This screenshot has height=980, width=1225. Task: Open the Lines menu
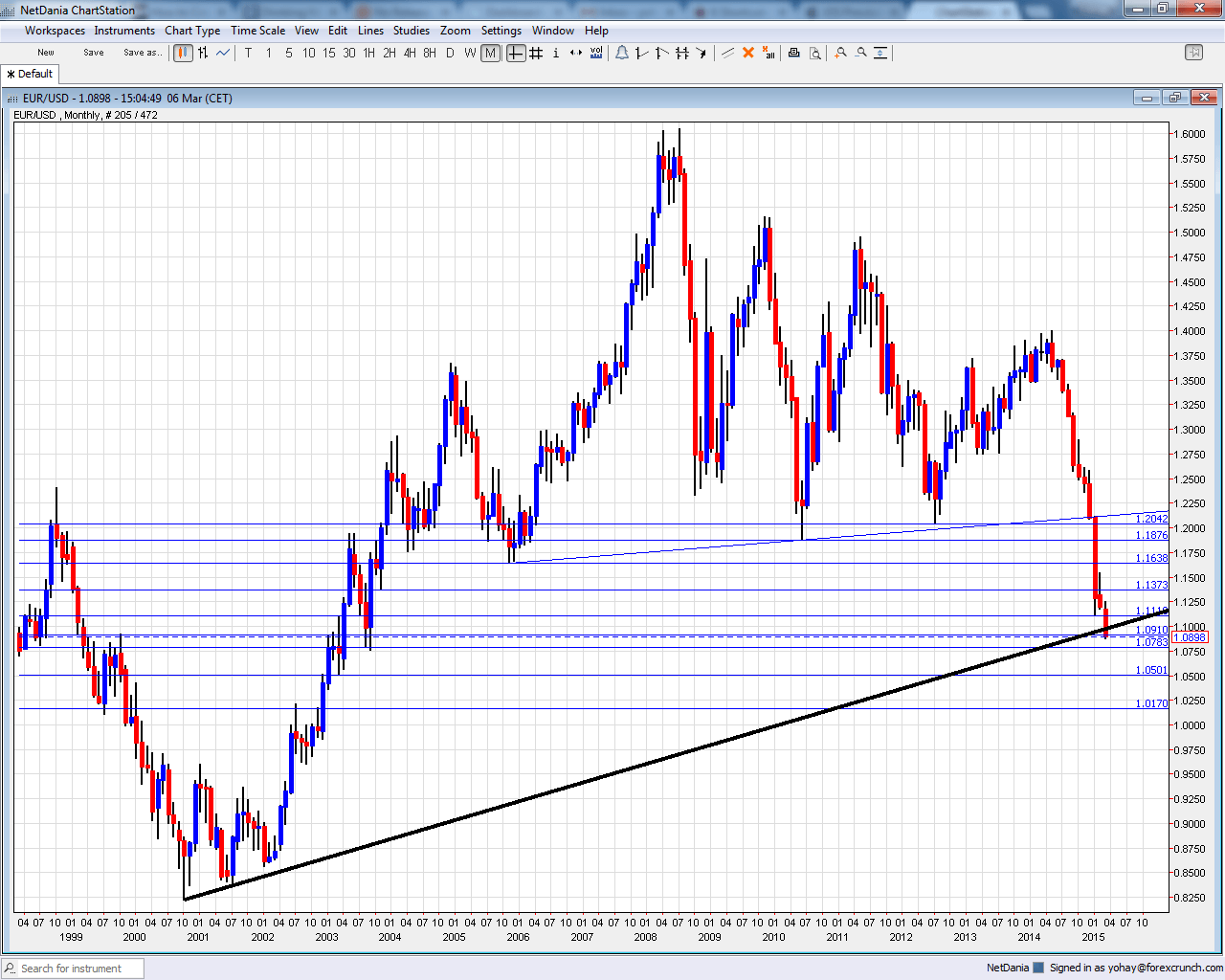pyautogui.click(x=370, y=31)
